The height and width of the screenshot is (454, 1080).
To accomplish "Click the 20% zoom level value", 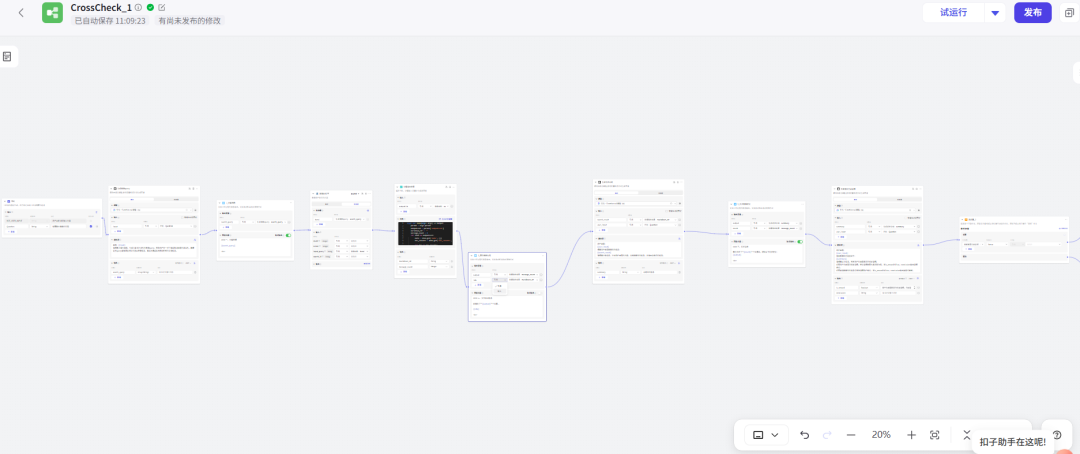I will 881,435.
